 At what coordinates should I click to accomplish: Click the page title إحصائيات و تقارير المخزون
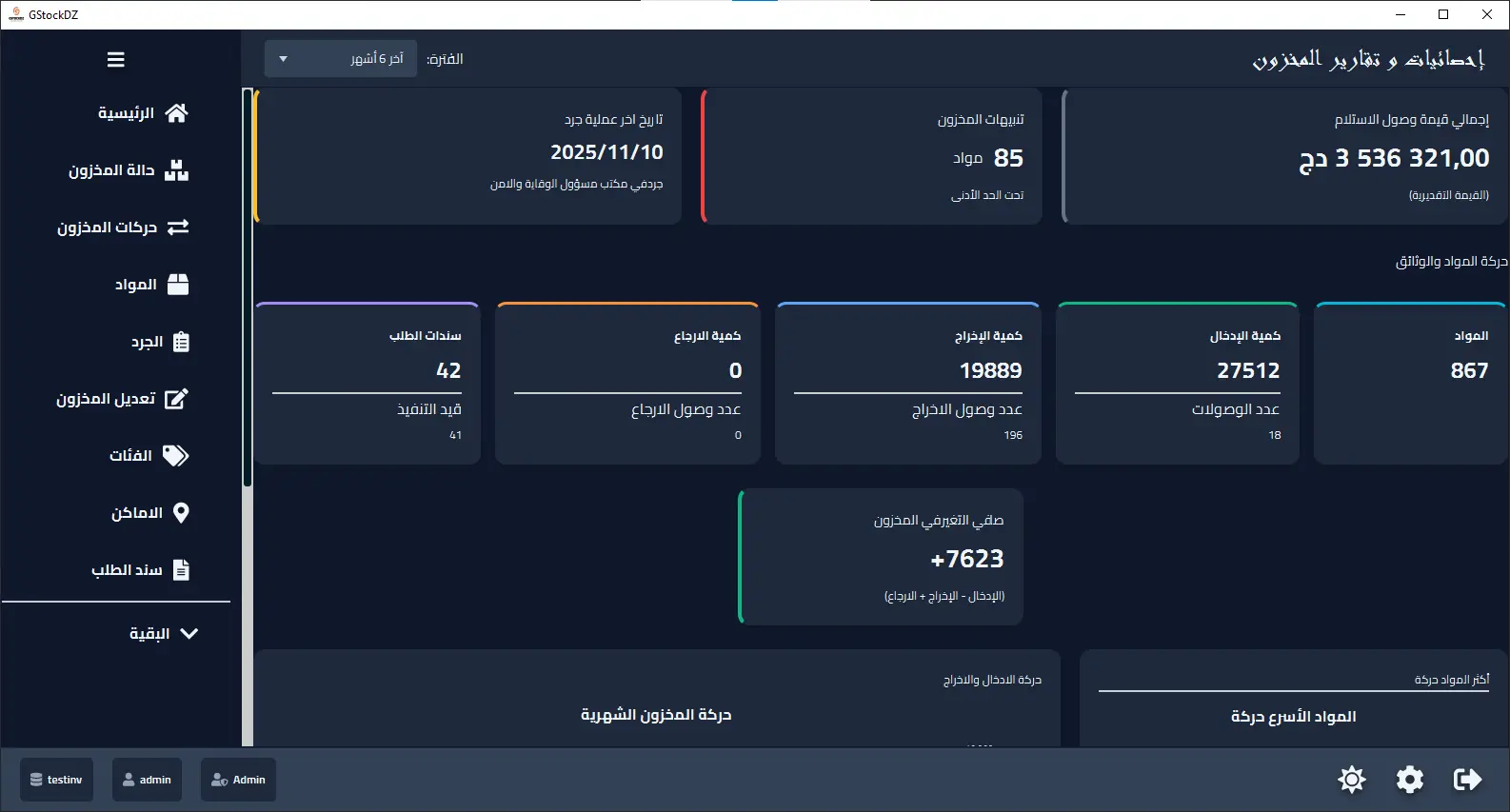(x=1368, y=59)
